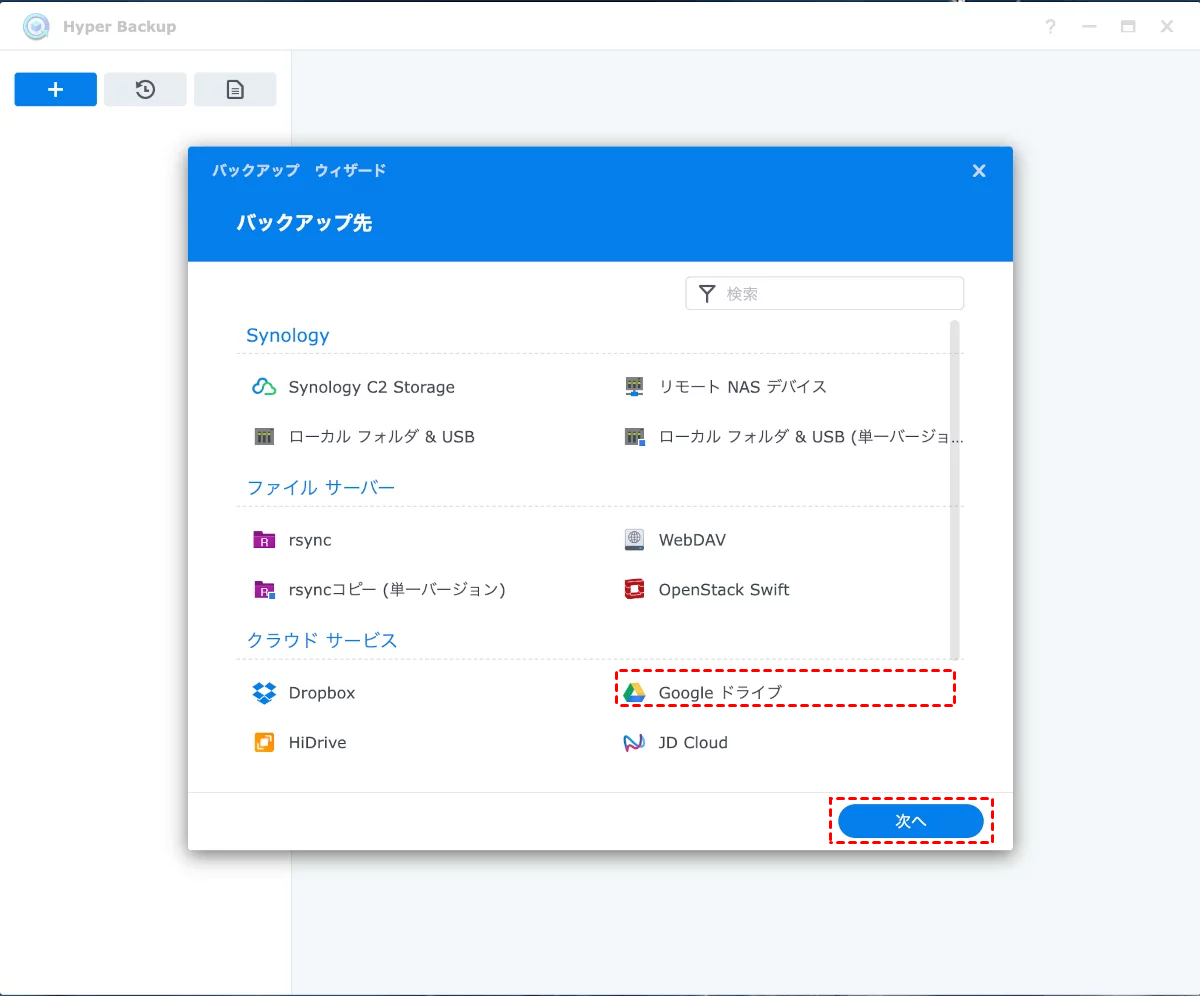Click the クラウド サービス section heading
The image size is (1200, 996).
pos(322,641)
